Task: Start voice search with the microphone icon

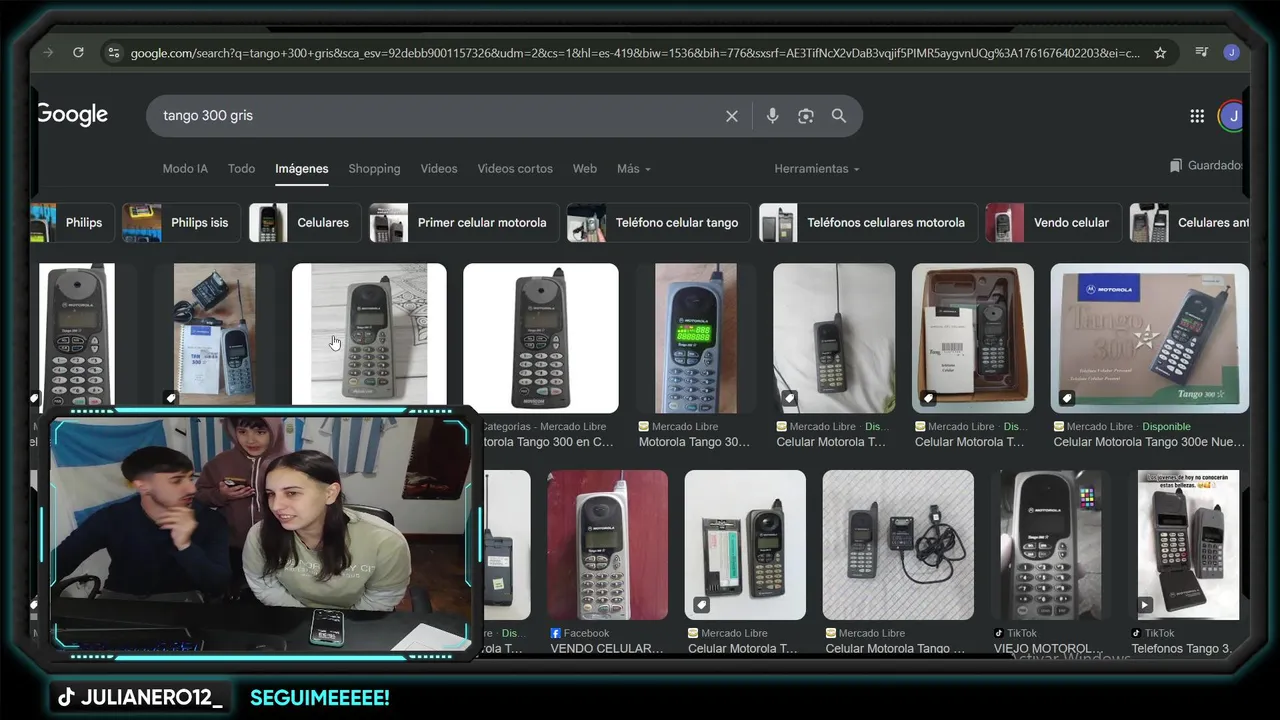Action: pos(772,116)
